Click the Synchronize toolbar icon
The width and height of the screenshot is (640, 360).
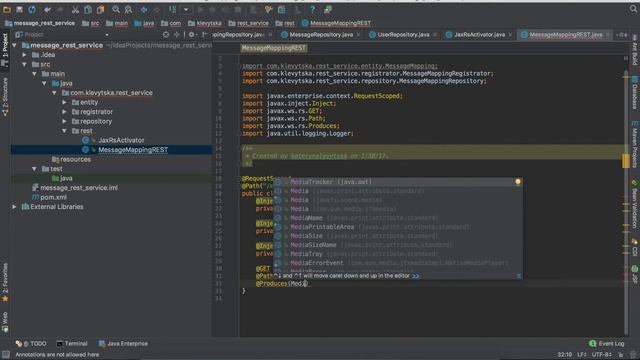[x=32, y=9]
